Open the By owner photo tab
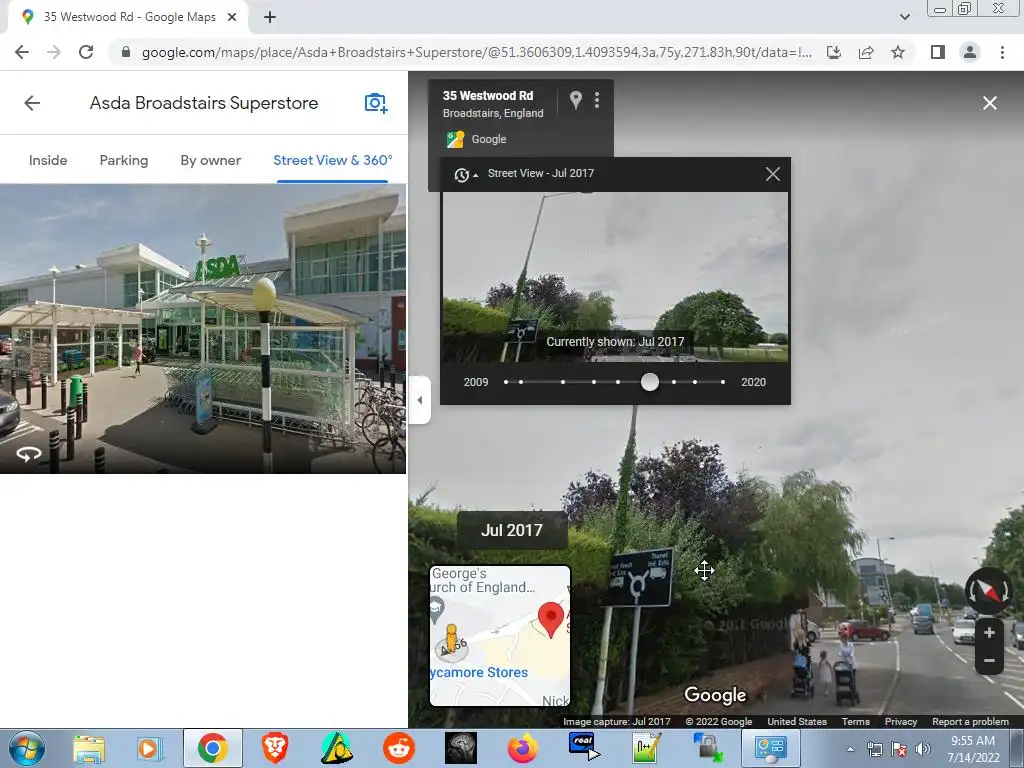This screenshot has width=1024, height=768. (210, 160)
